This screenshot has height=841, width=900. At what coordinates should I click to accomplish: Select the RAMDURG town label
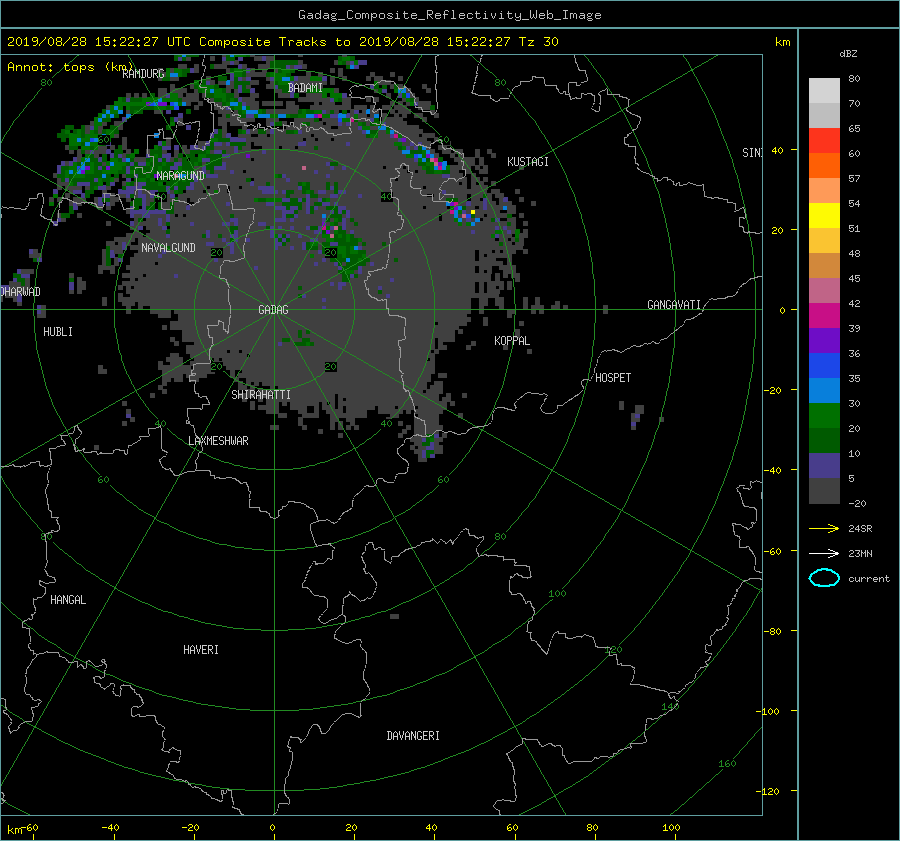click(x=143, y=73)
